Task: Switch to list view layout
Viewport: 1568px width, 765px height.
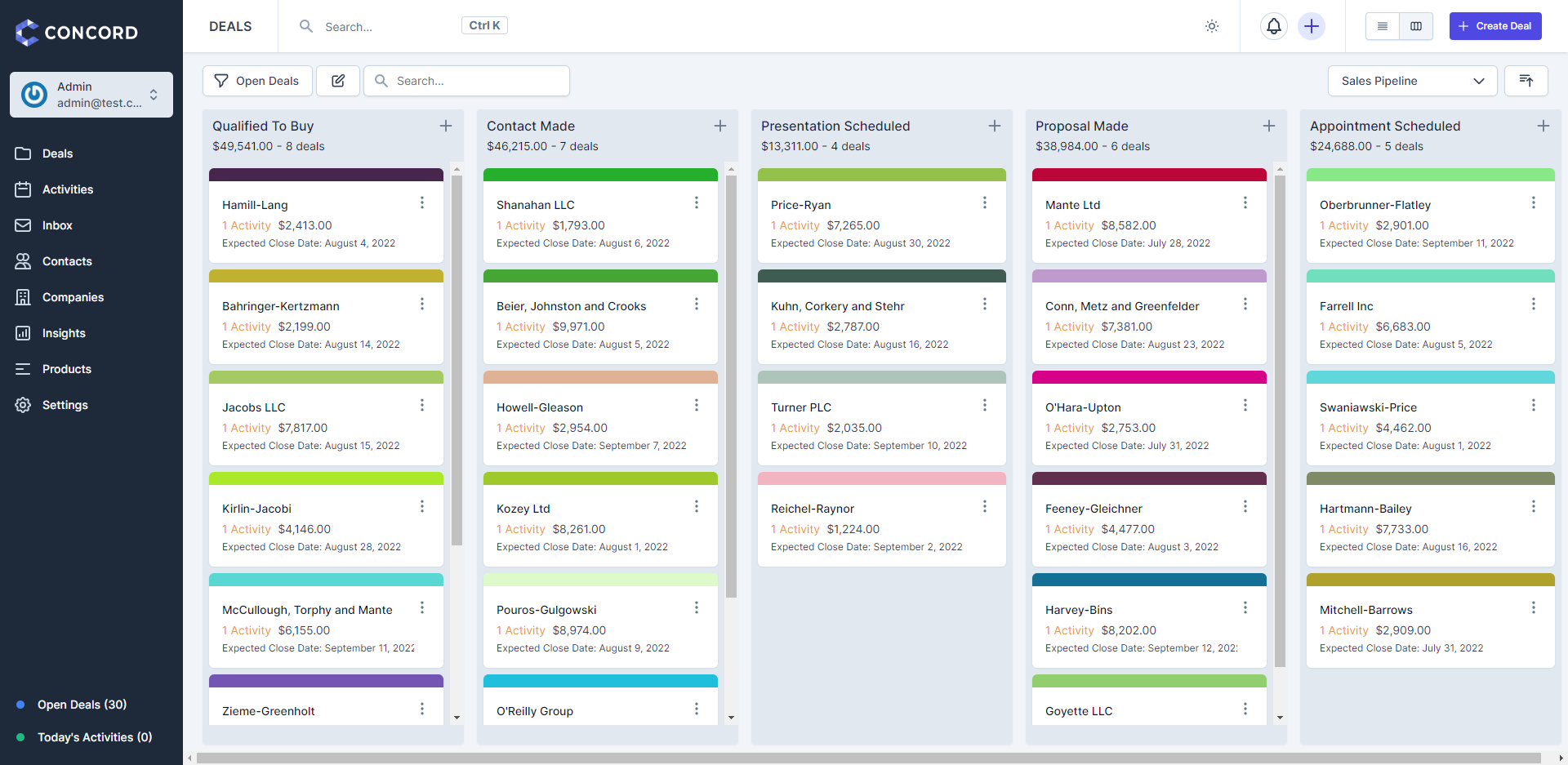Action: pos(1383,25)
